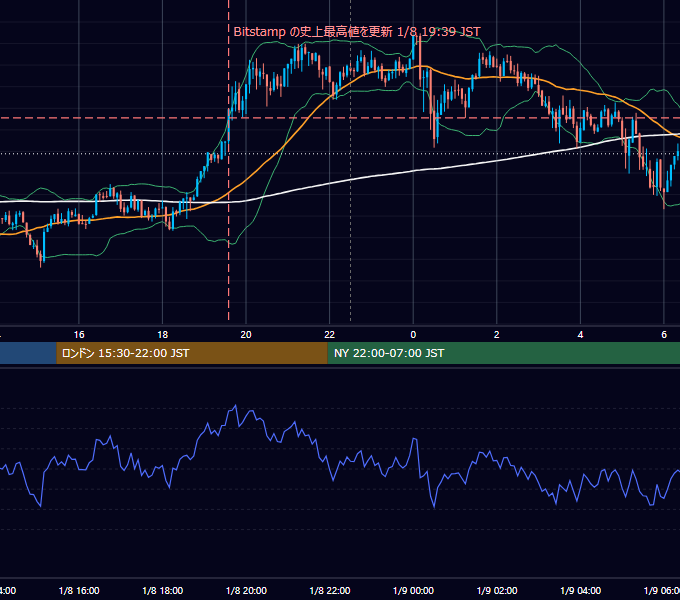Viewport: 680px width, 600px height.
Task: Click the hour label 2 on the upper time axis
Action: pyautogui.click(x=497, y=335)
